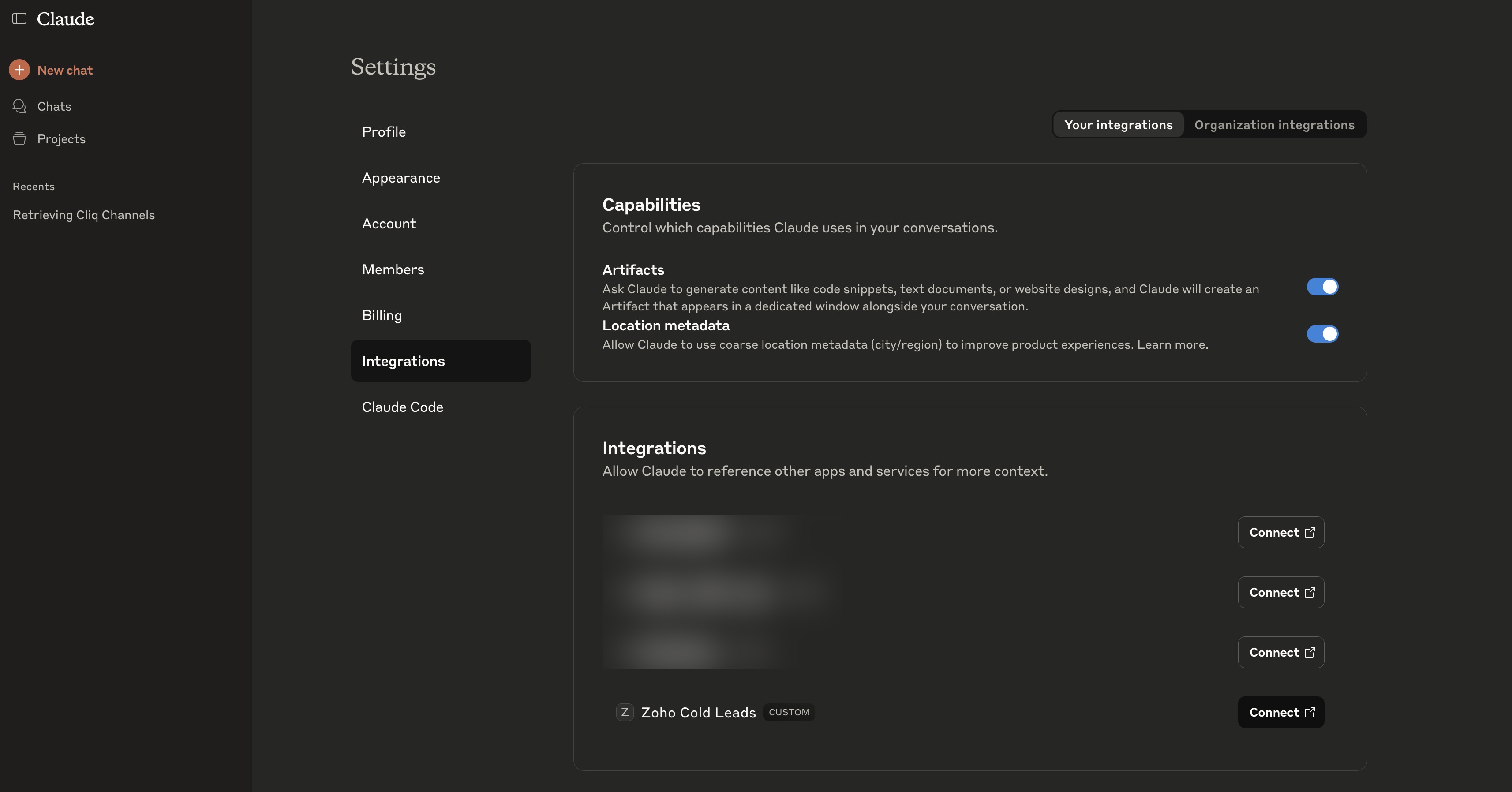Open the Claude Code settings section

coord(403,407)
